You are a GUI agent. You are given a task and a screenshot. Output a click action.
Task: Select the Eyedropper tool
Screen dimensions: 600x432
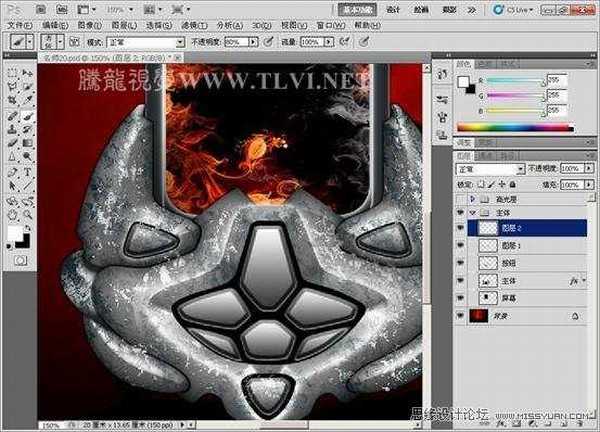point(27,100)
